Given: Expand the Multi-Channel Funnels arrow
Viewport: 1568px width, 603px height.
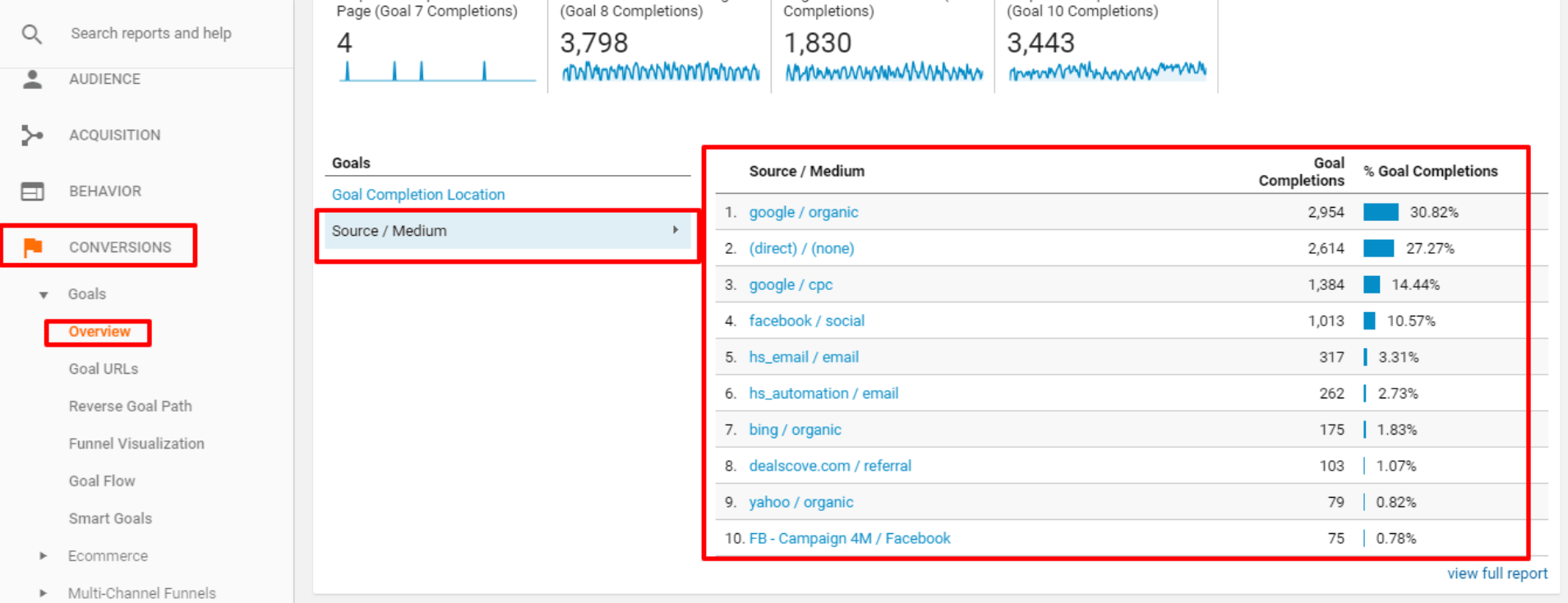Looking at the screenshot, I should pyautogui.click(x=44, y=593).
